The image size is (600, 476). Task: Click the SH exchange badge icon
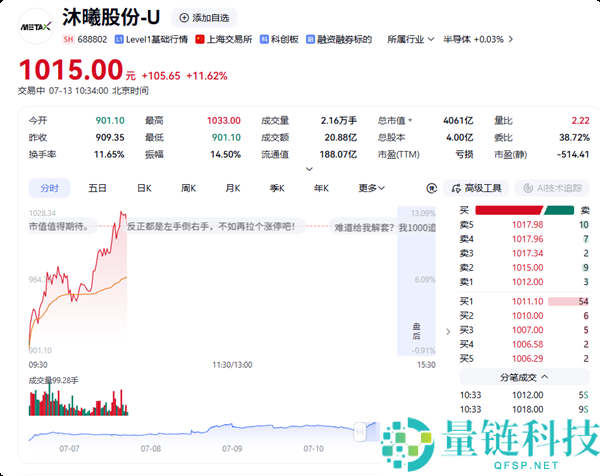[x=68, y=39]
